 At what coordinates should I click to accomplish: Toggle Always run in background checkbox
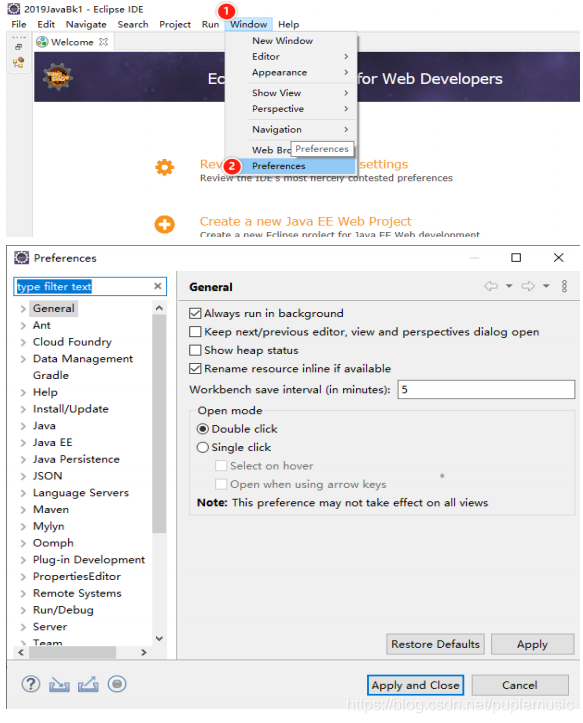195,314
